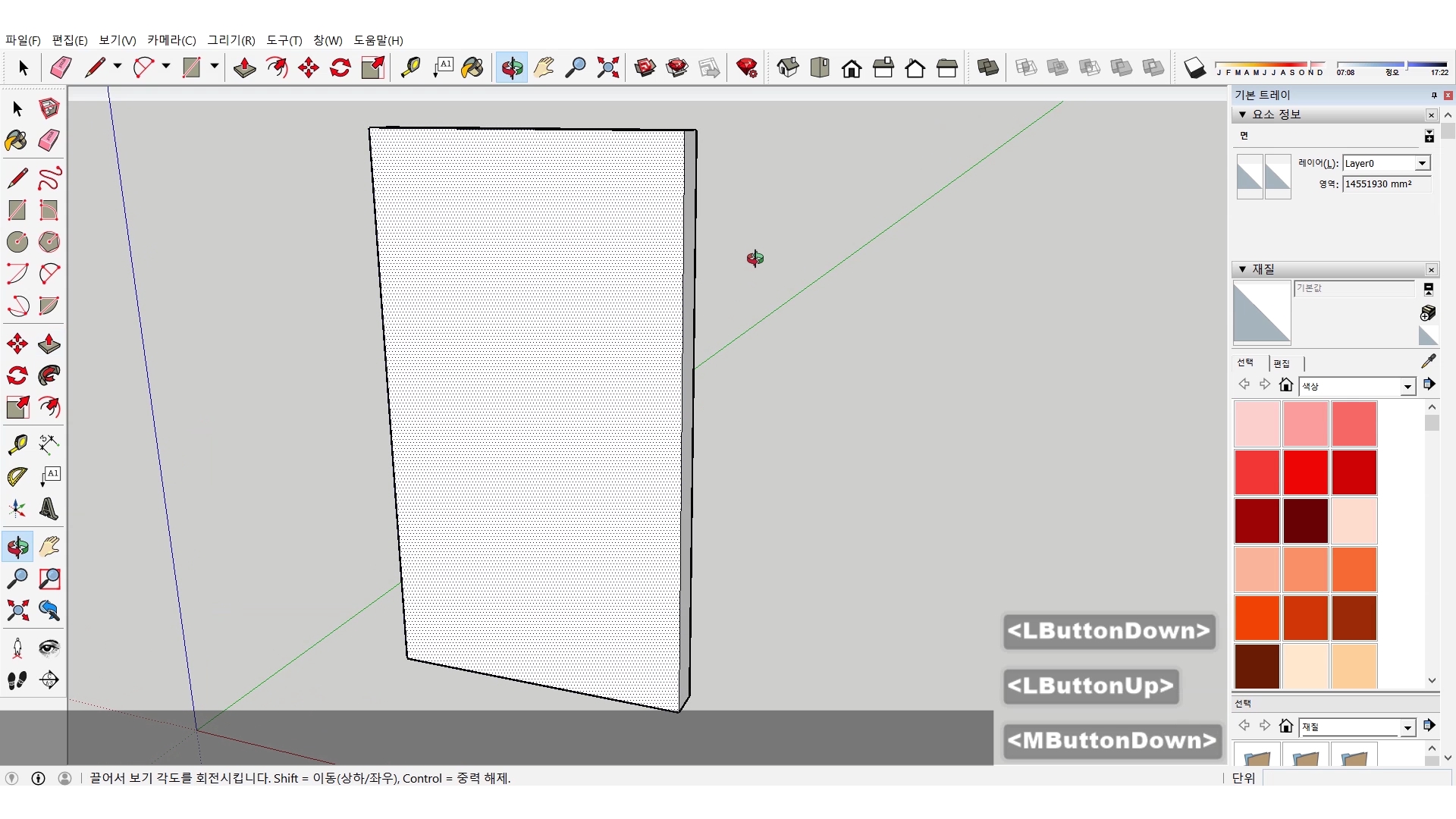The image size is (1456, 819).
Task: Pick the bright red color swatch
Action: (1305, 472)
